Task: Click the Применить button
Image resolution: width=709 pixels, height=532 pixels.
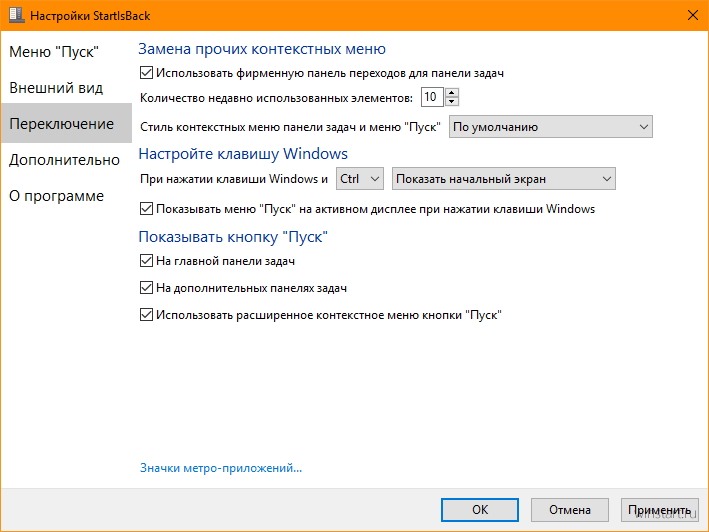Action: 659,510
